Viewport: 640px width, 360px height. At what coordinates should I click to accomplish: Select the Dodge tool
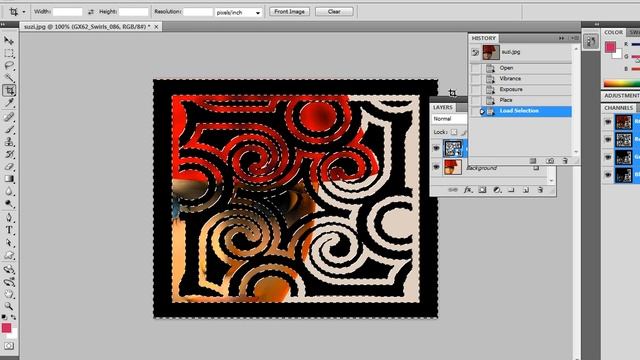(9, 203)
